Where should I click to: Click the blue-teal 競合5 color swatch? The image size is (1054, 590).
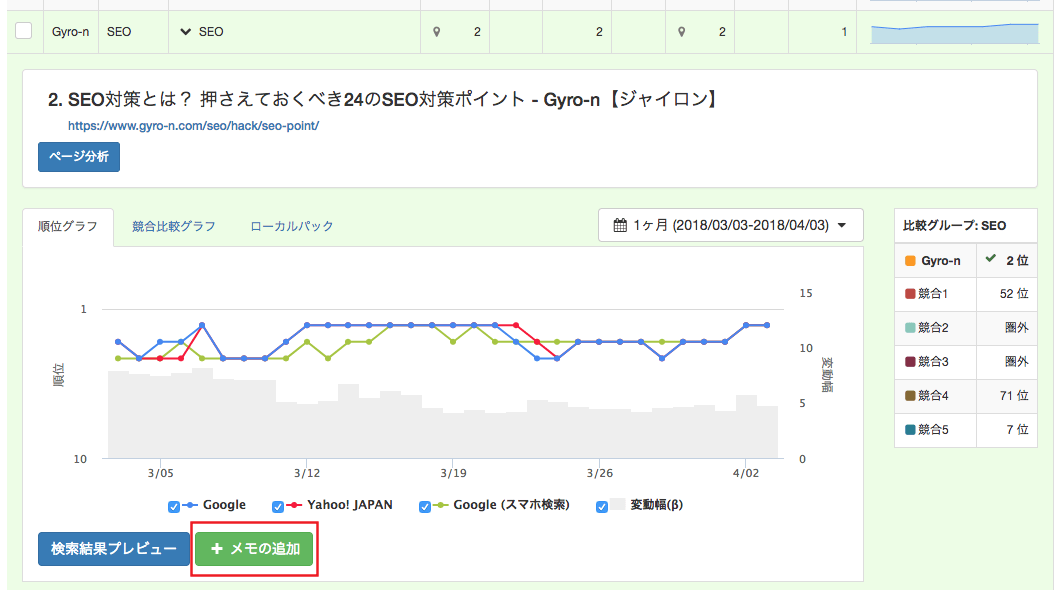910,429
